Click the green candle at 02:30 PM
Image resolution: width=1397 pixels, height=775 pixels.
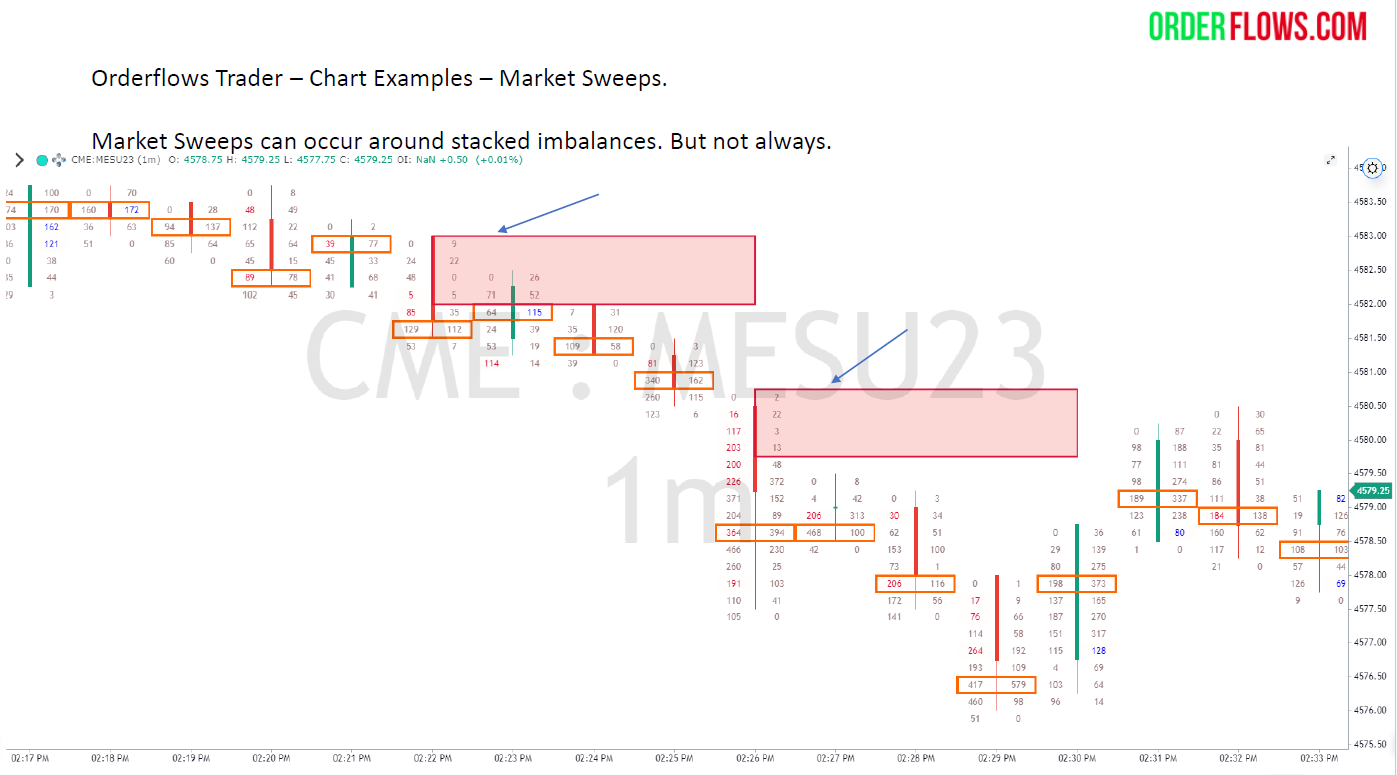(1077, 590)
